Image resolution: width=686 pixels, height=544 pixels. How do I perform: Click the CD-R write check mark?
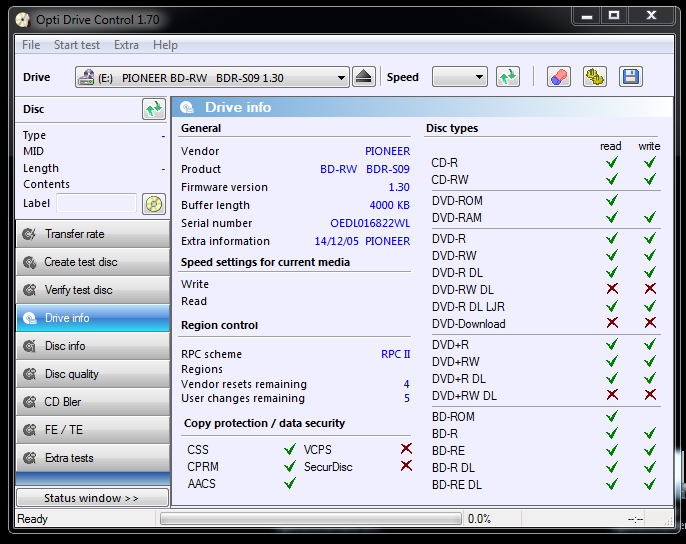650,162
